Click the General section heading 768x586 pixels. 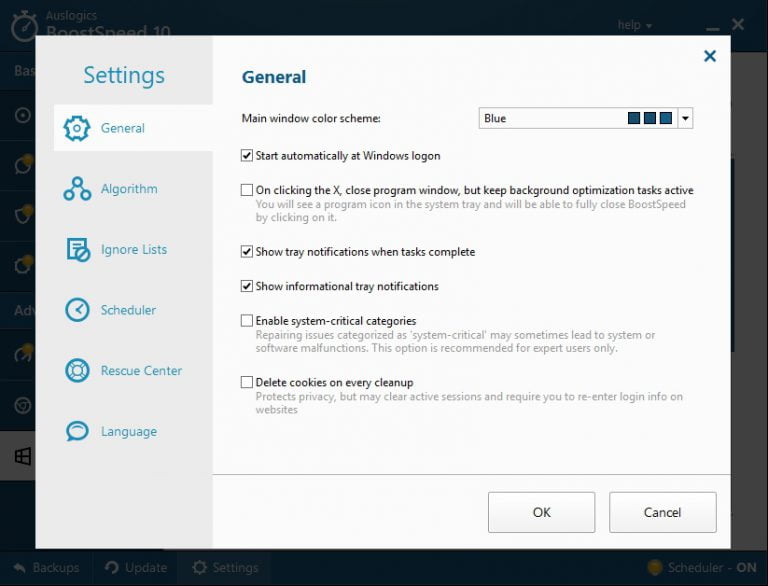click(274, 77)
